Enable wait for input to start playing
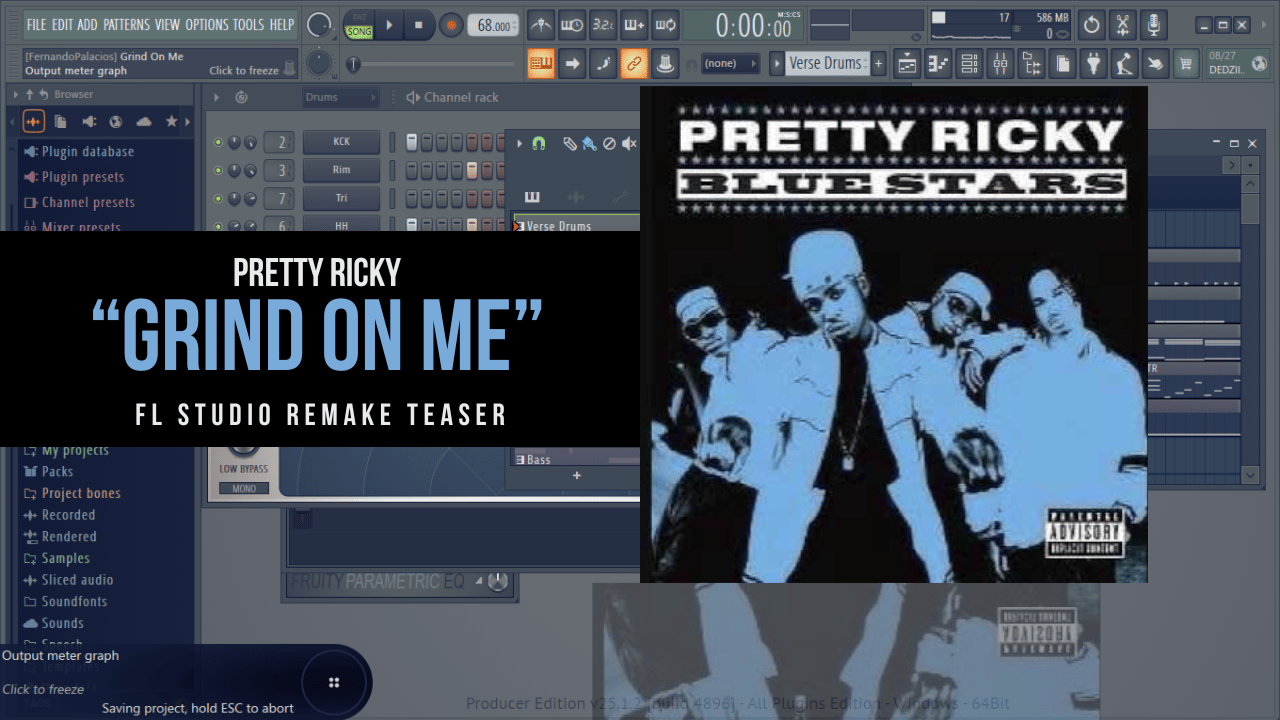This screenshot has width=1280, height=720. click(x=572, y=25)
